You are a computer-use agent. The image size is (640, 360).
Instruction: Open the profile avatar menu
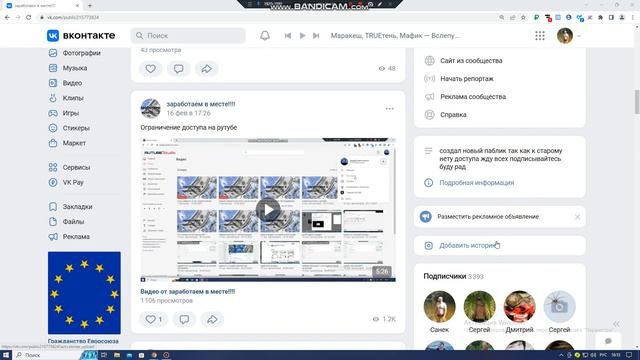(565, 36)
